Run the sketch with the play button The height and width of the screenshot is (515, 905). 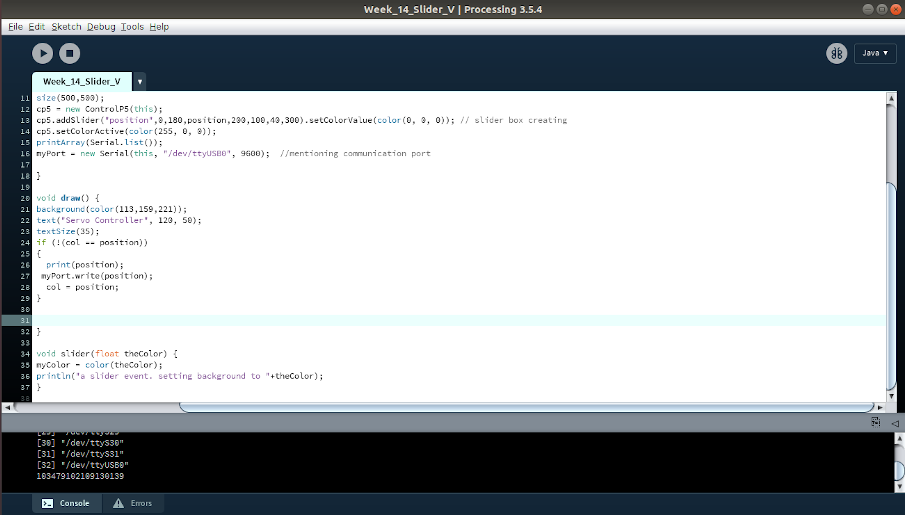[x=42, y=53]
